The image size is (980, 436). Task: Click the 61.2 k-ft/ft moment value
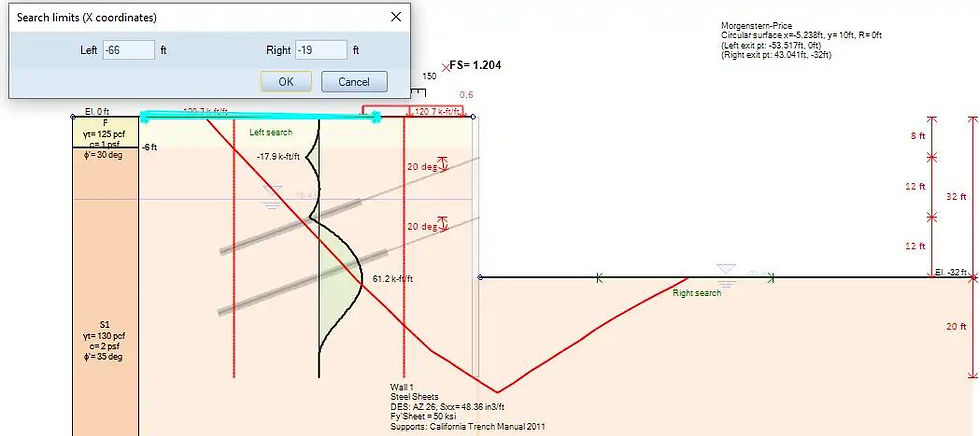[392, 279]
